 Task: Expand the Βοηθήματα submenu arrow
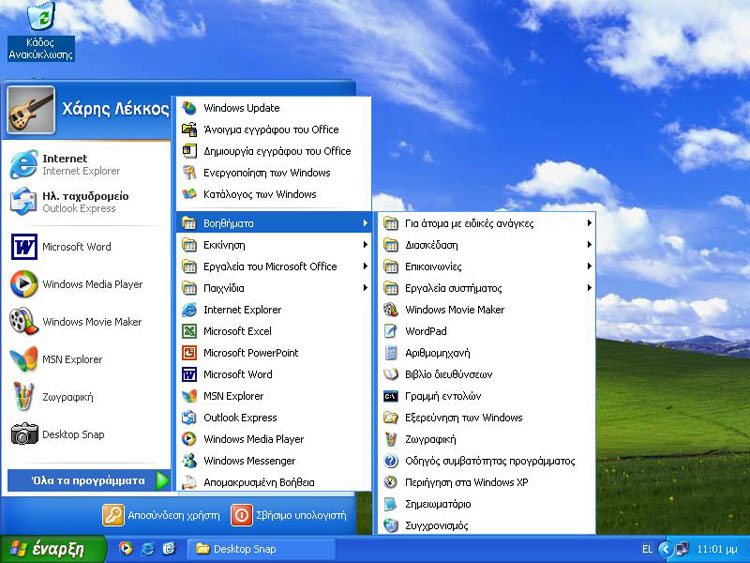point(365,223)
